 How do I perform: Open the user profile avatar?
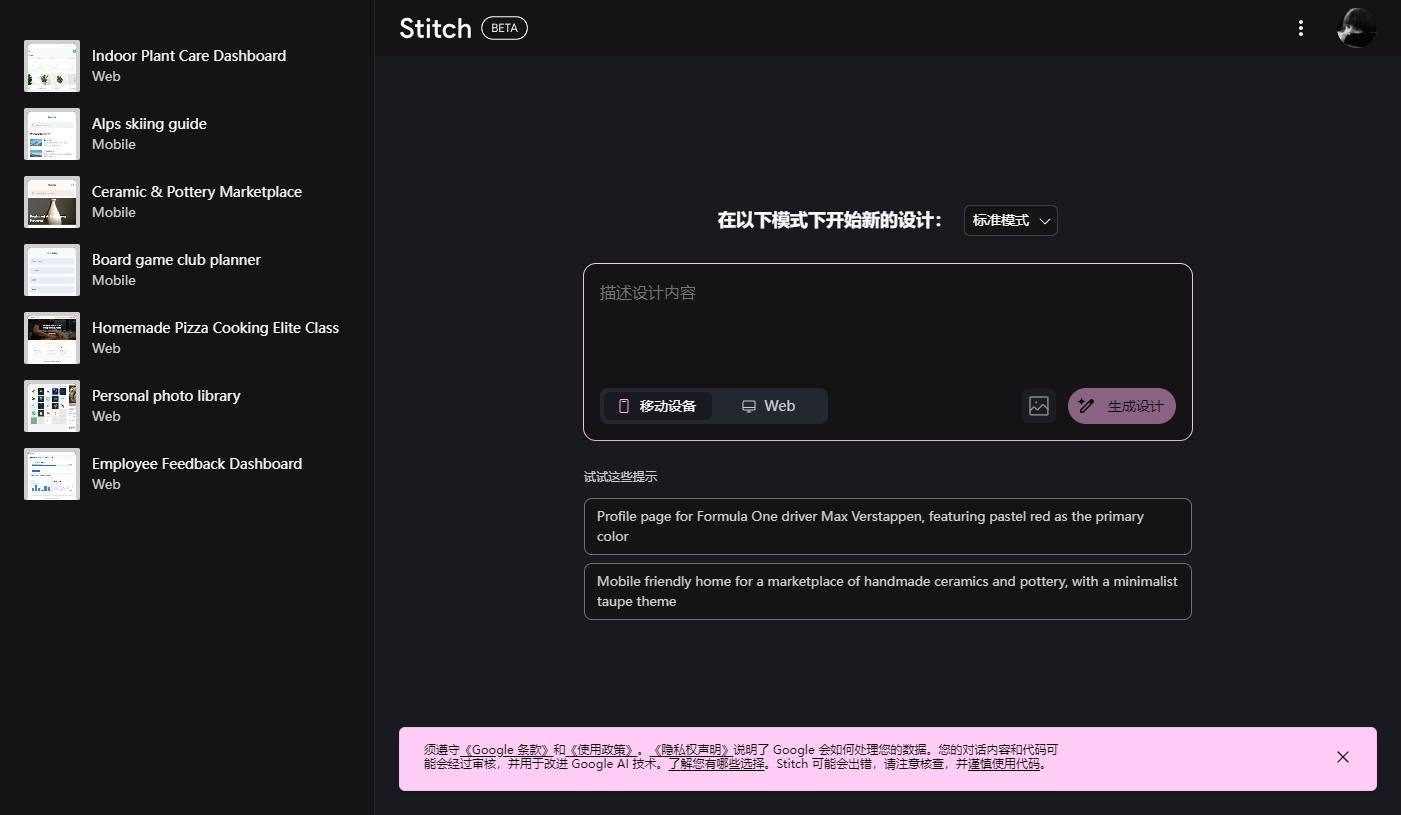1356,28
